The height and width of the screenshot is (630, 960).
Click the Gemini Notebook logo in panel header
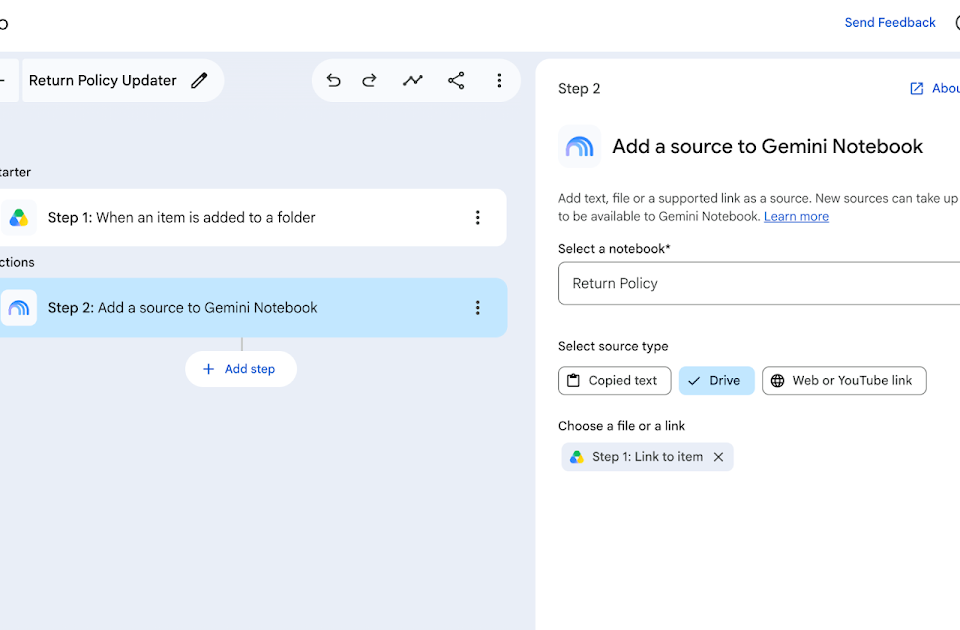pos(579,146)
